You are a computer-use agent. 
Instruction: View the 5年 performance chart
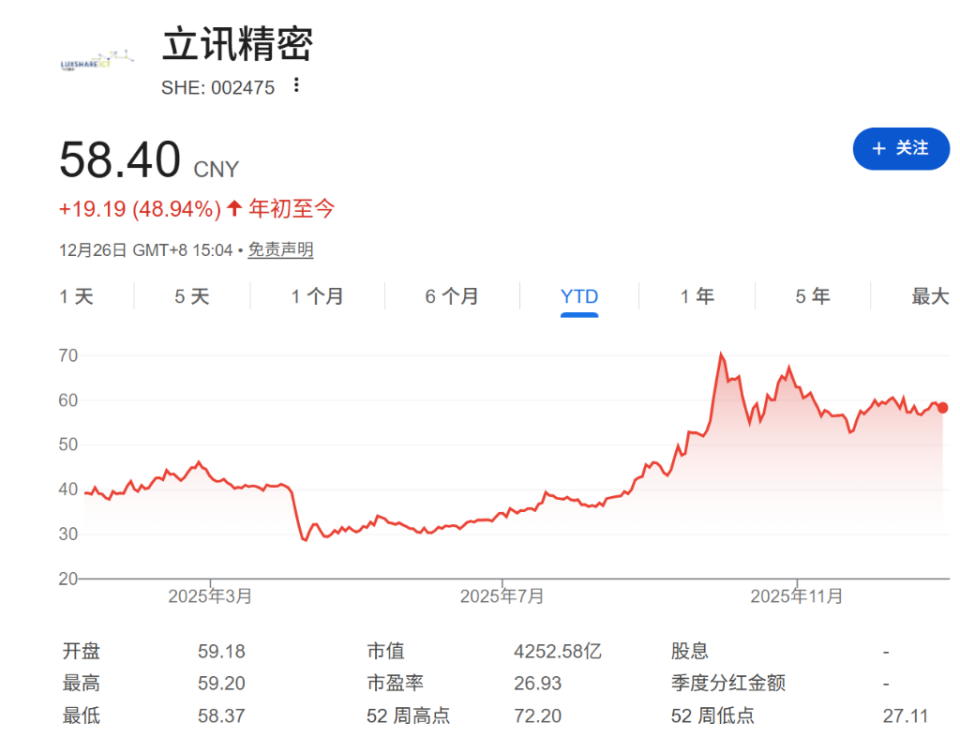tap(812, 296)
